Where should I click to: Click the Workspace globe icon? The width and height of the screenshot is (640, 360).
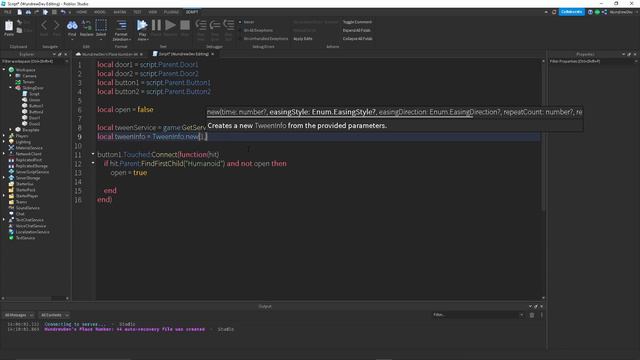click(11, 70)
